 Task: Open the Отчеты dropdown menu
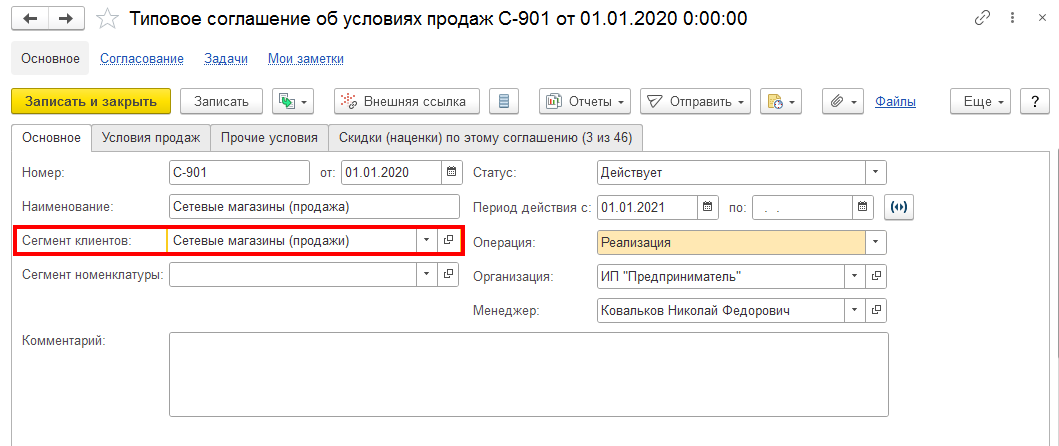click(x=585, y=101)
